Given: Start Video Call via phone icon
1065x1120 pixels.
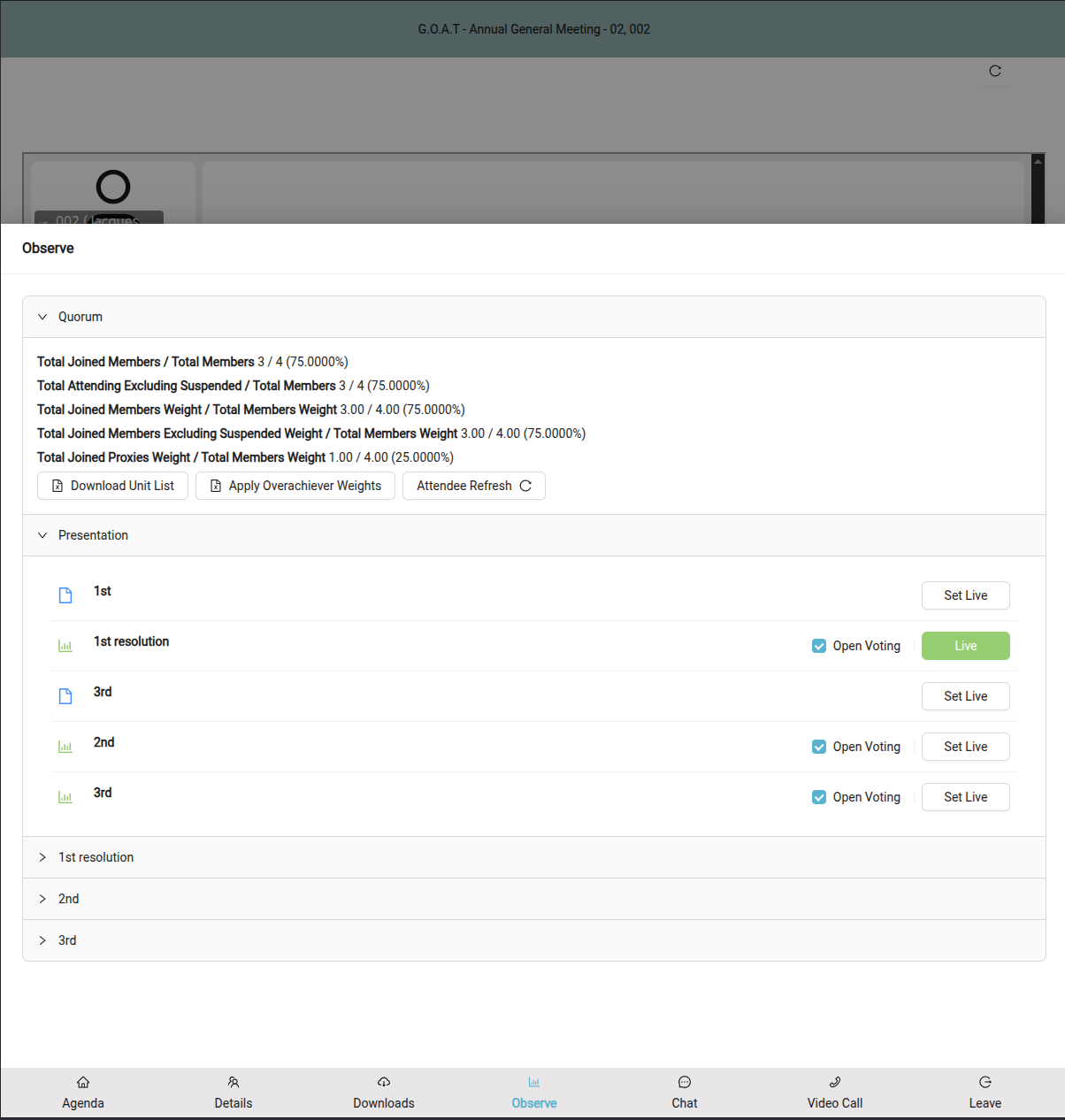Looking at the screenshot, I should tap(835, 1082).
